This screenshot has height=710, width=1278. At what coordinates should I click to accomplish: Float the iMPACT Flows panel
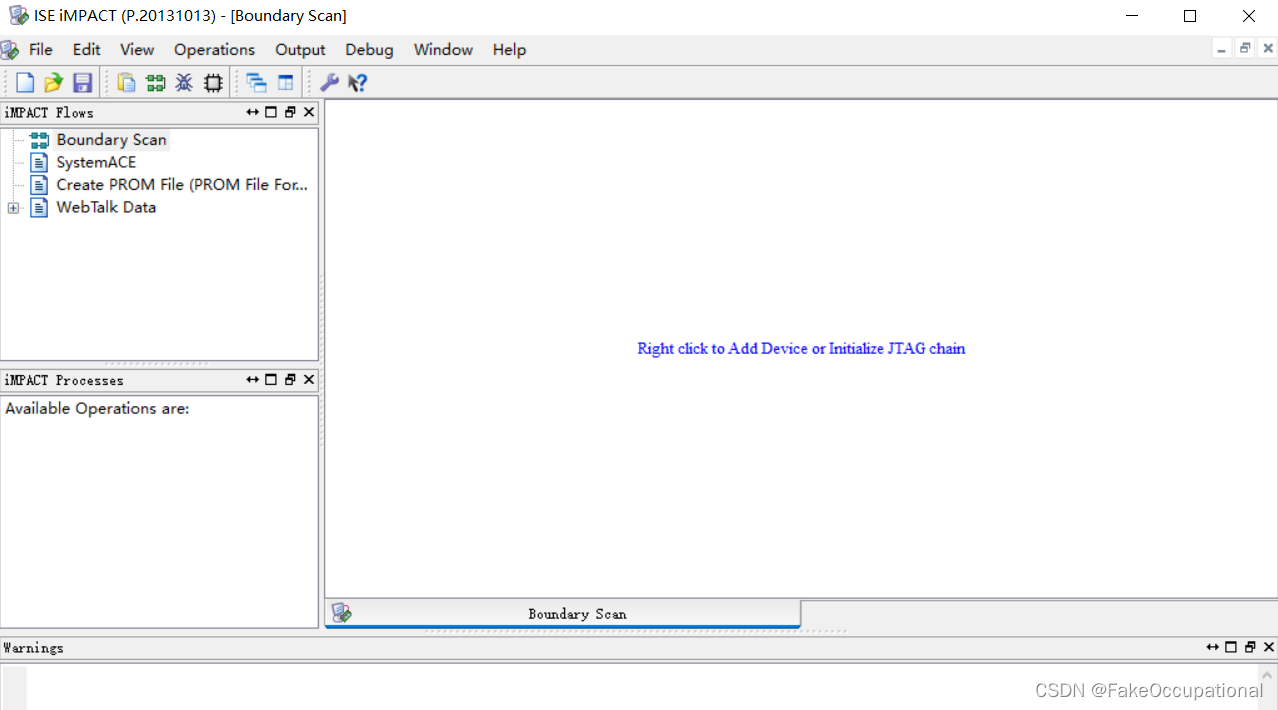tap(290, 112)
